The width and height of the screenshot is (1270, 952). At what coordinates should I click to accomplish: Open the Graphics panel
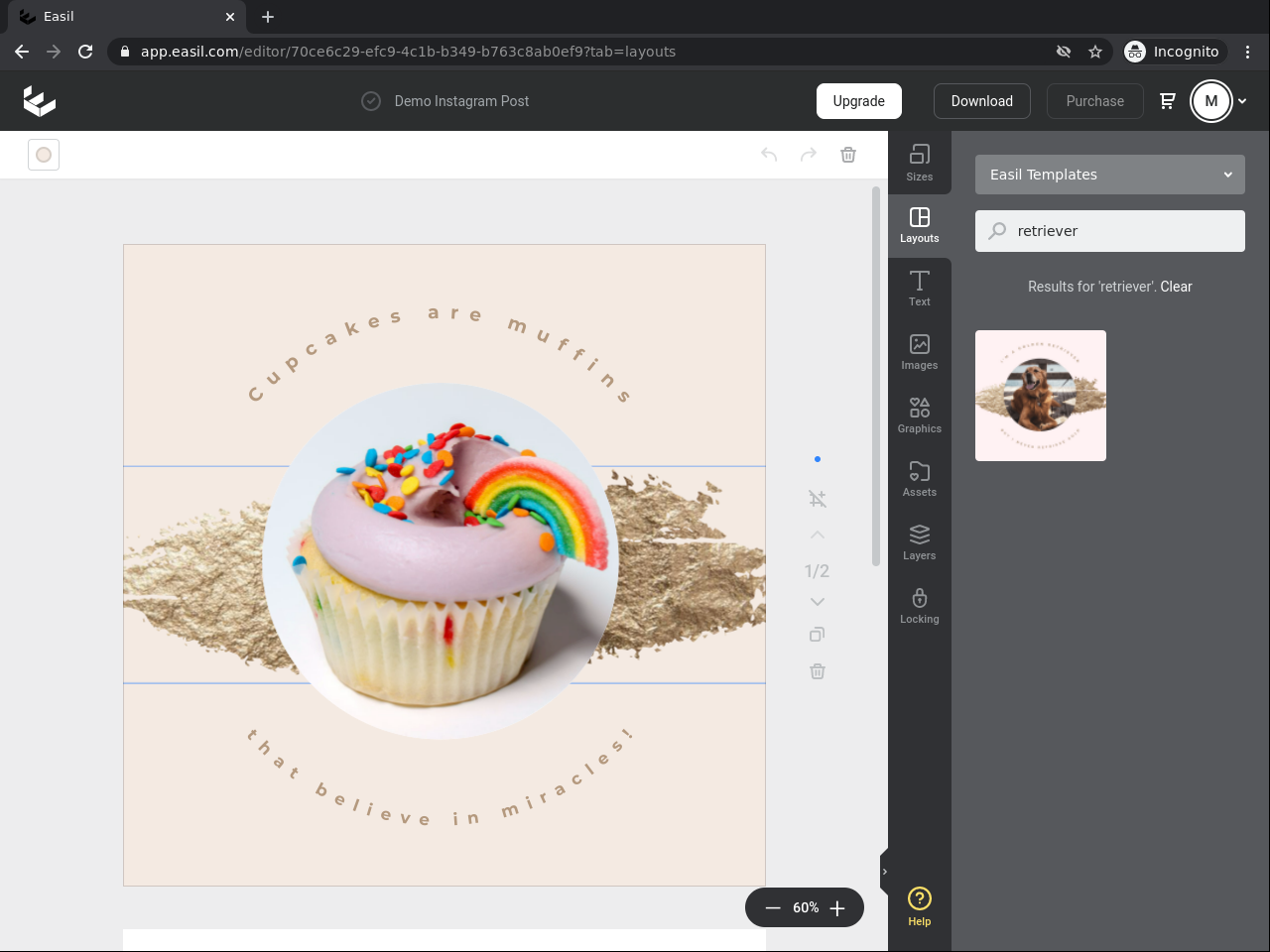[920, 416]
